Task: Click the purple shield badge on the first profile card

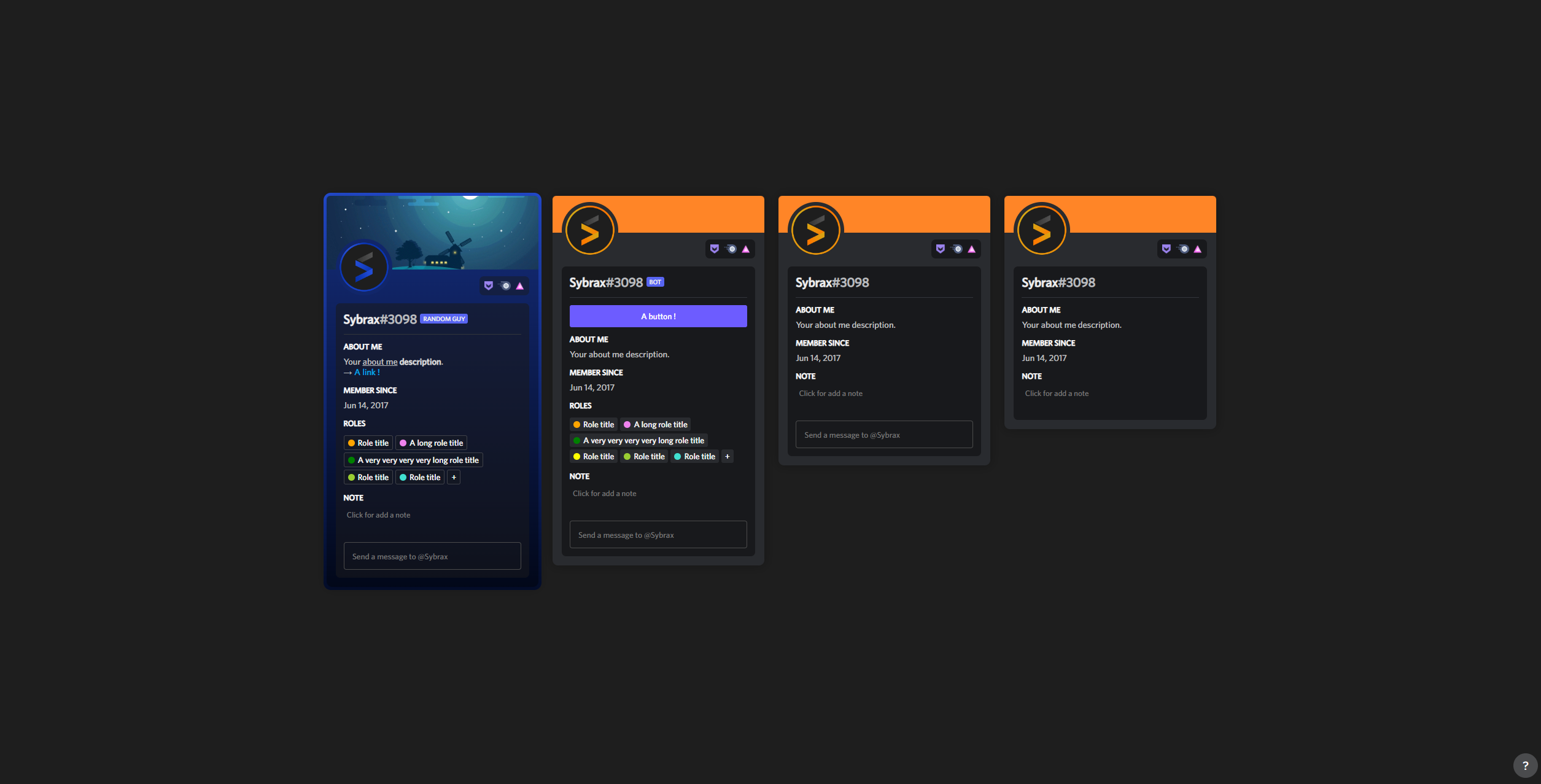Action: coord(488,285)
